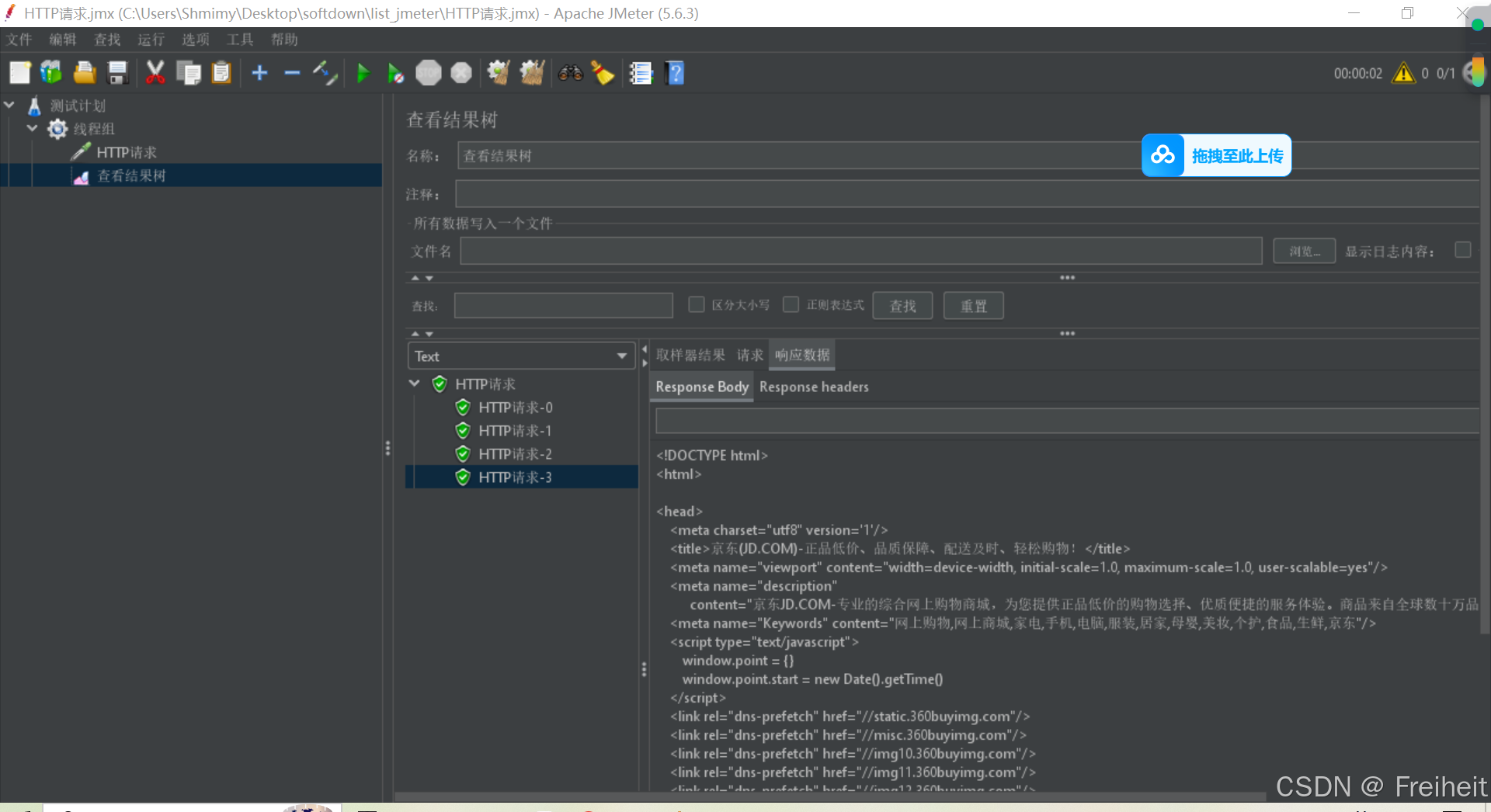This screenshot has height=812, width=1491.
Task: Collapse all nodes with minus icon
Action: 292,73
